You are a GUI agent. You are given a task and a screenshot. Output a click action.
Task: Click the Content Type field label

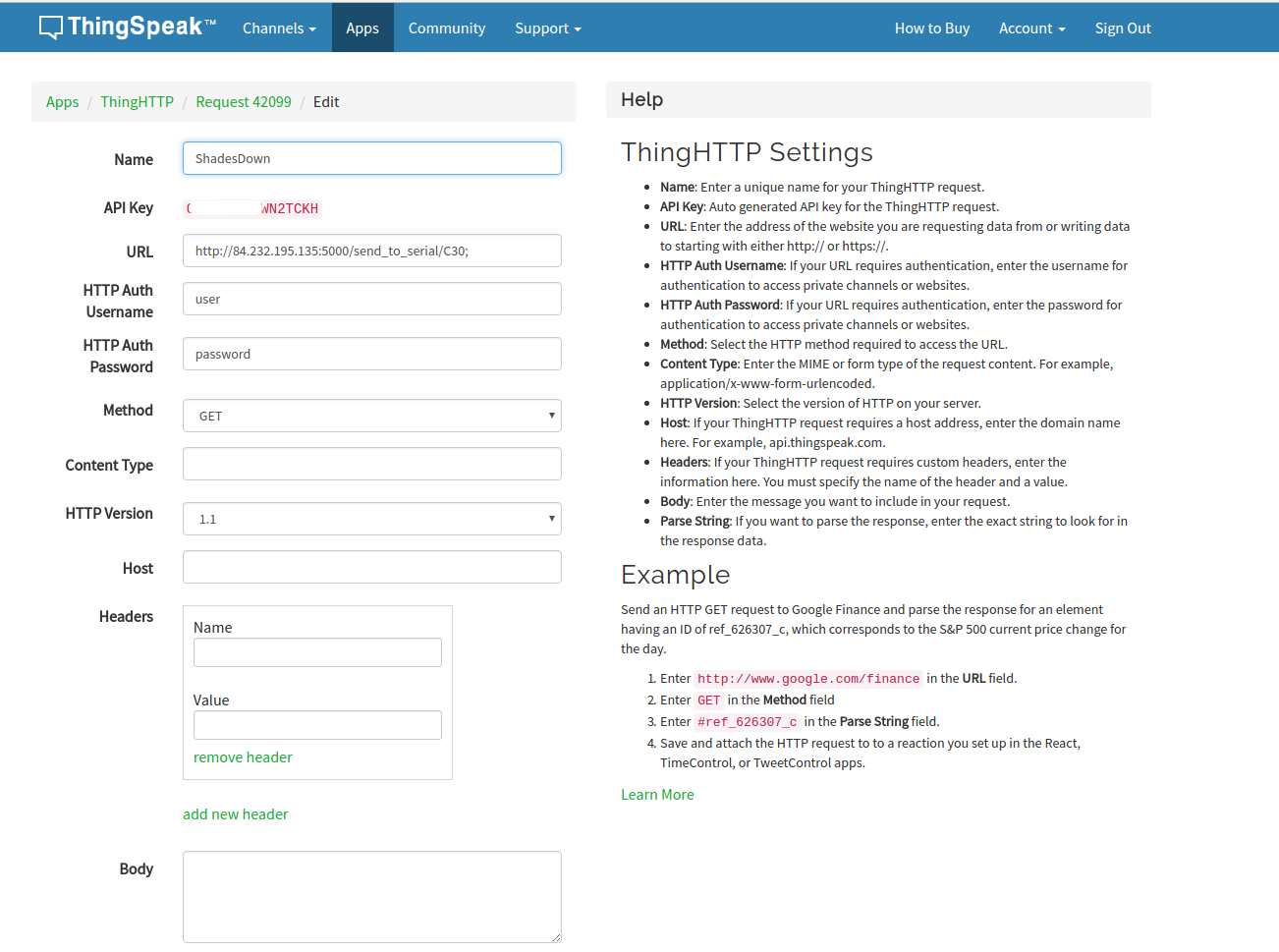pyautogui.click(x=109, y=466)
